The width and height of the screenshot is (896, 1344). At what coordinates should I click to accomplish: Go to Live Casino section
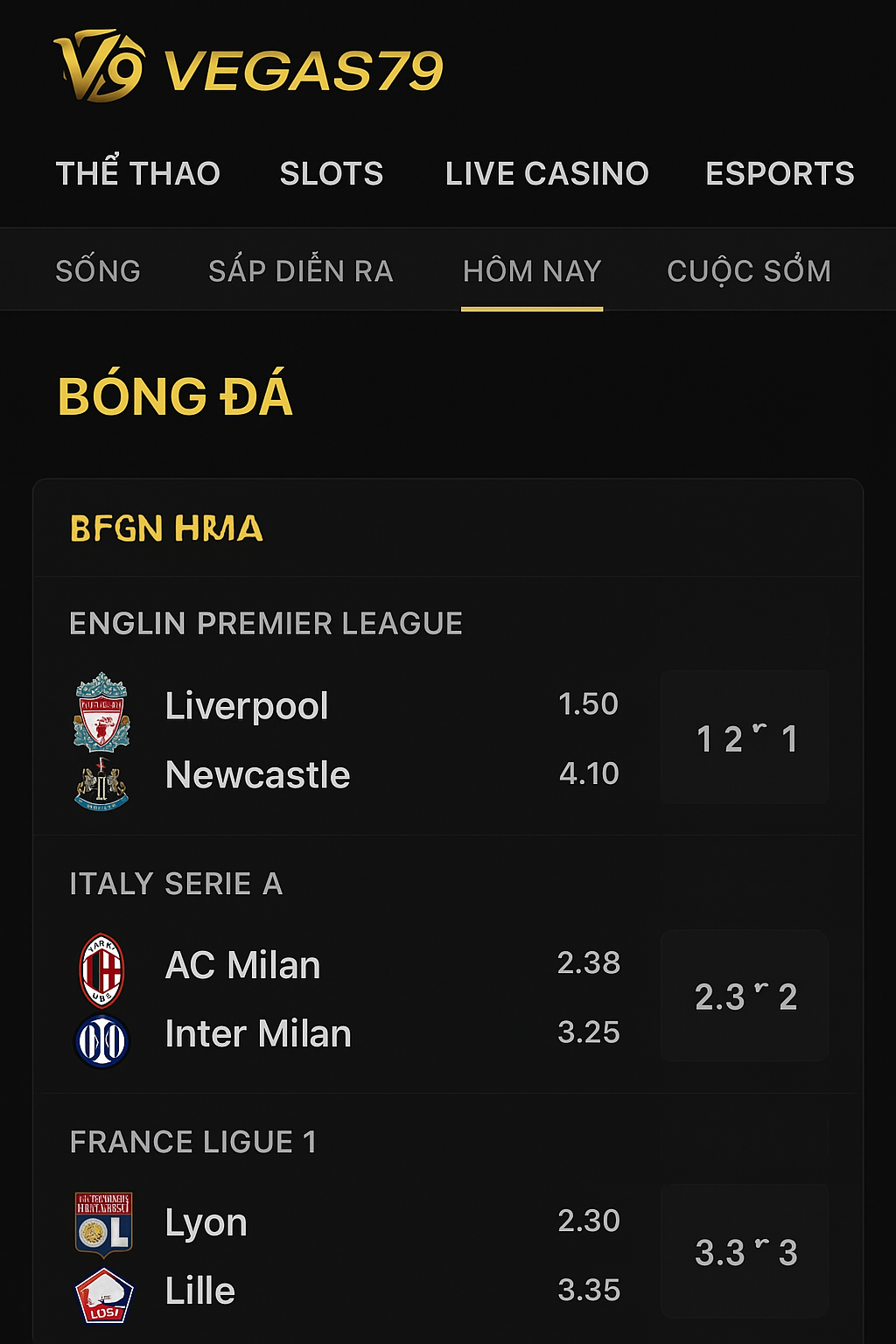[547, 173]
